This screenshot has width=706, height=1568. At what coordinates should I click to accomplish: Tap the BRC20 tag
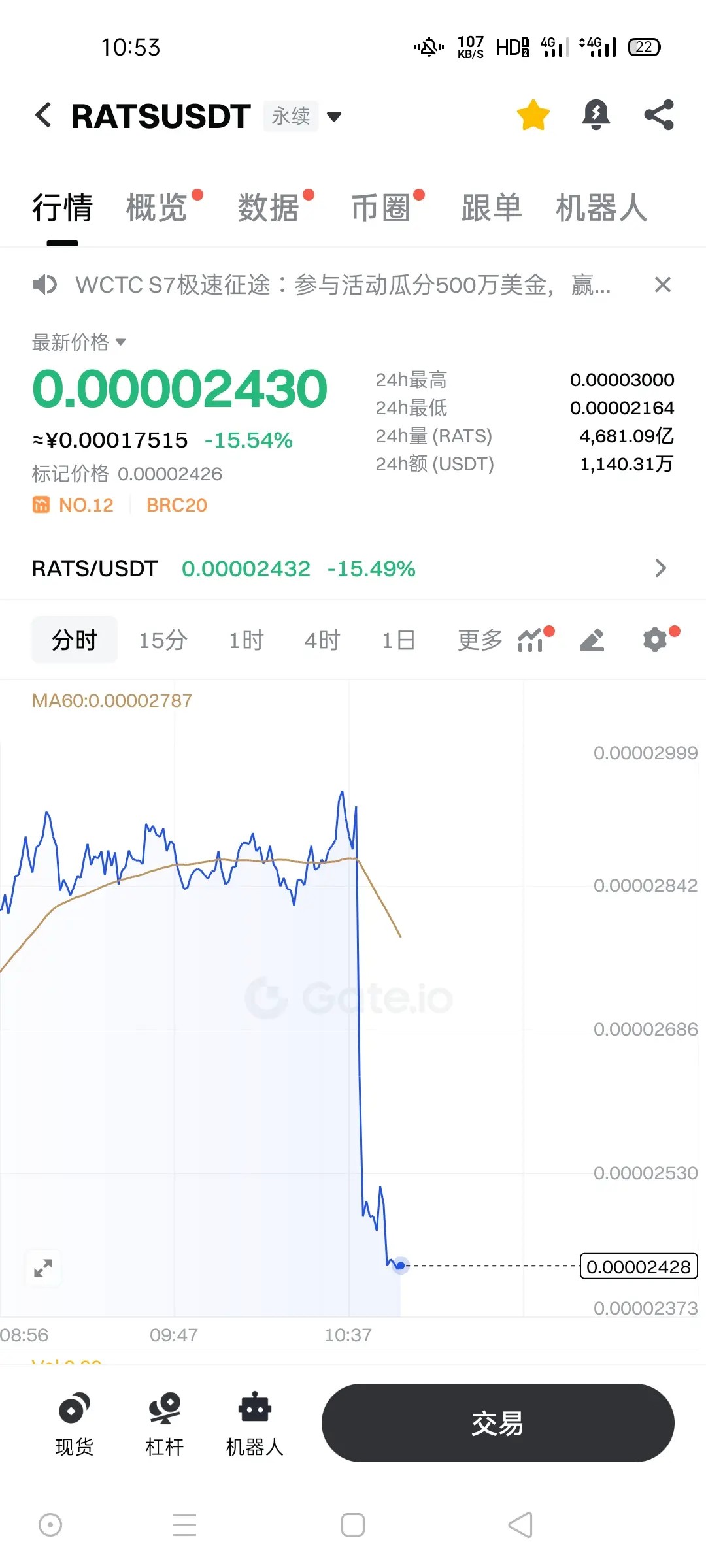coord(176,505)
